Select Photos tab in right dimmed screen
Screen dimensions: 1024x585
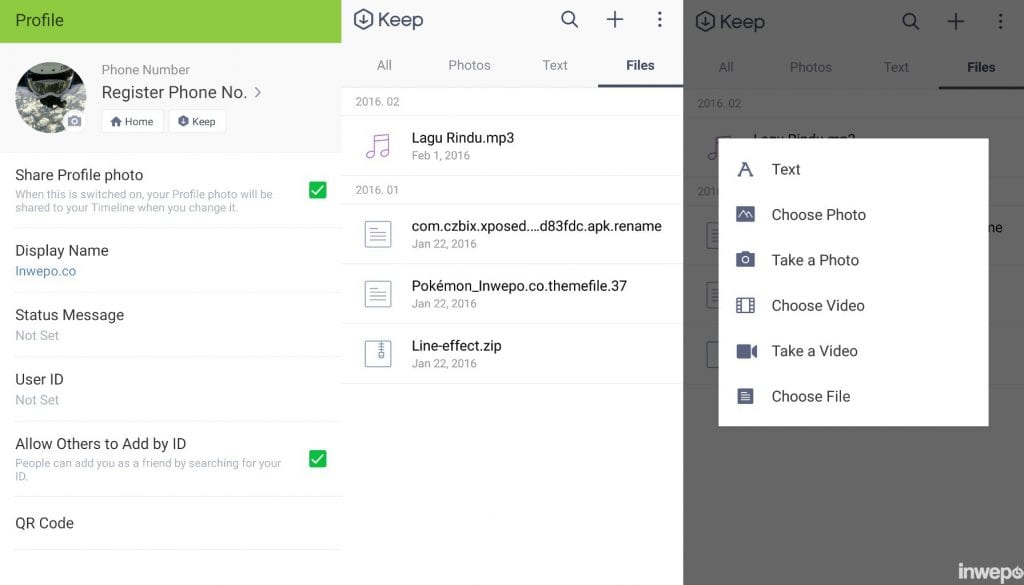pyautogui.click(x=810, y=67)
